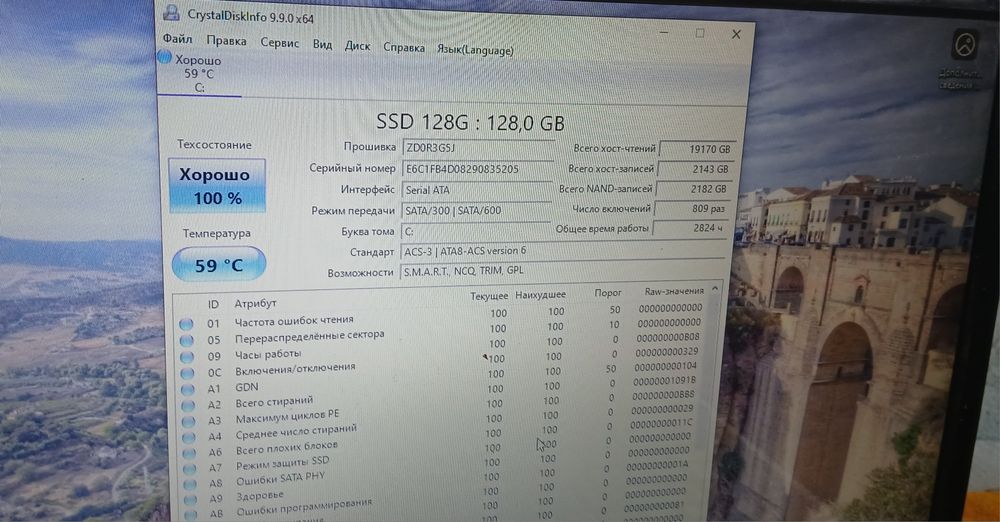The width and height of the screenshot is (1000, 522).
Task: Click the drive status circle next to Хорошо
Action: coord(165,57)
